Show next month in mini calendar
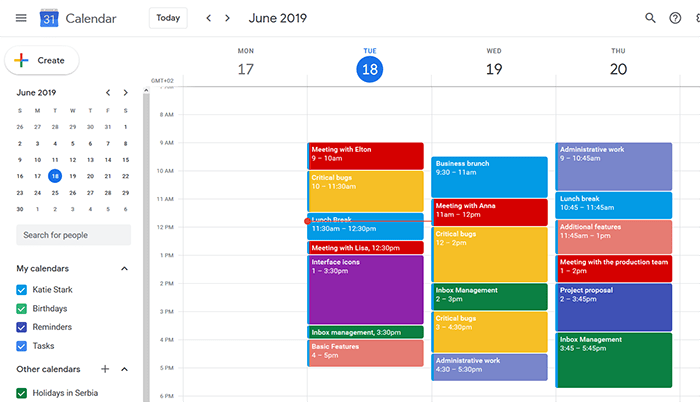The width and height of the screenshot is (700, 402). click(125, 92)
